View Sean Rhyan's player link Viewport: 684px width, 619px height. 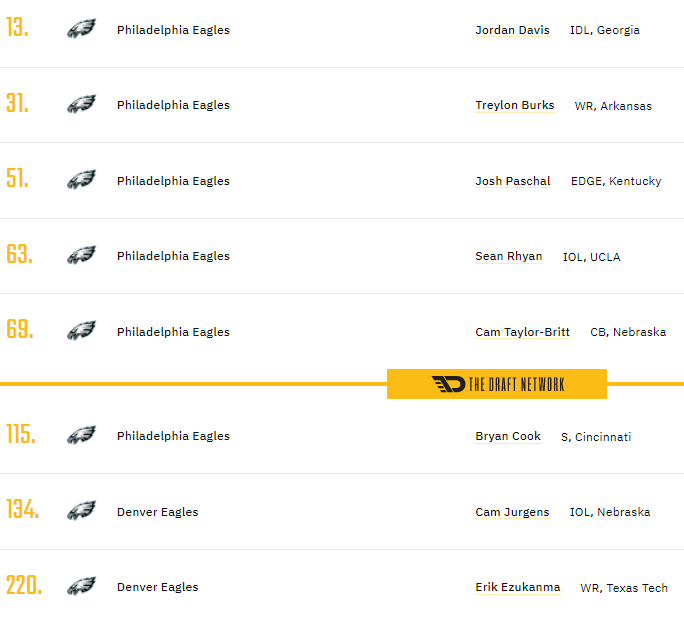(508, 256)
